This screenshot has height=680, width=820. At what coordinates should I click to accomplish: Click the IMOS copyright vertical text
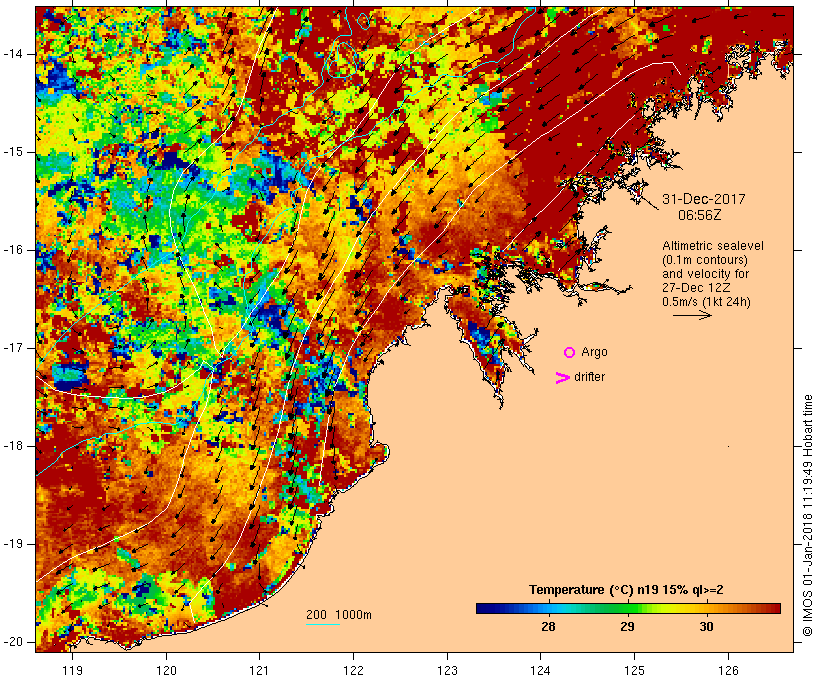tap(807, 515)
